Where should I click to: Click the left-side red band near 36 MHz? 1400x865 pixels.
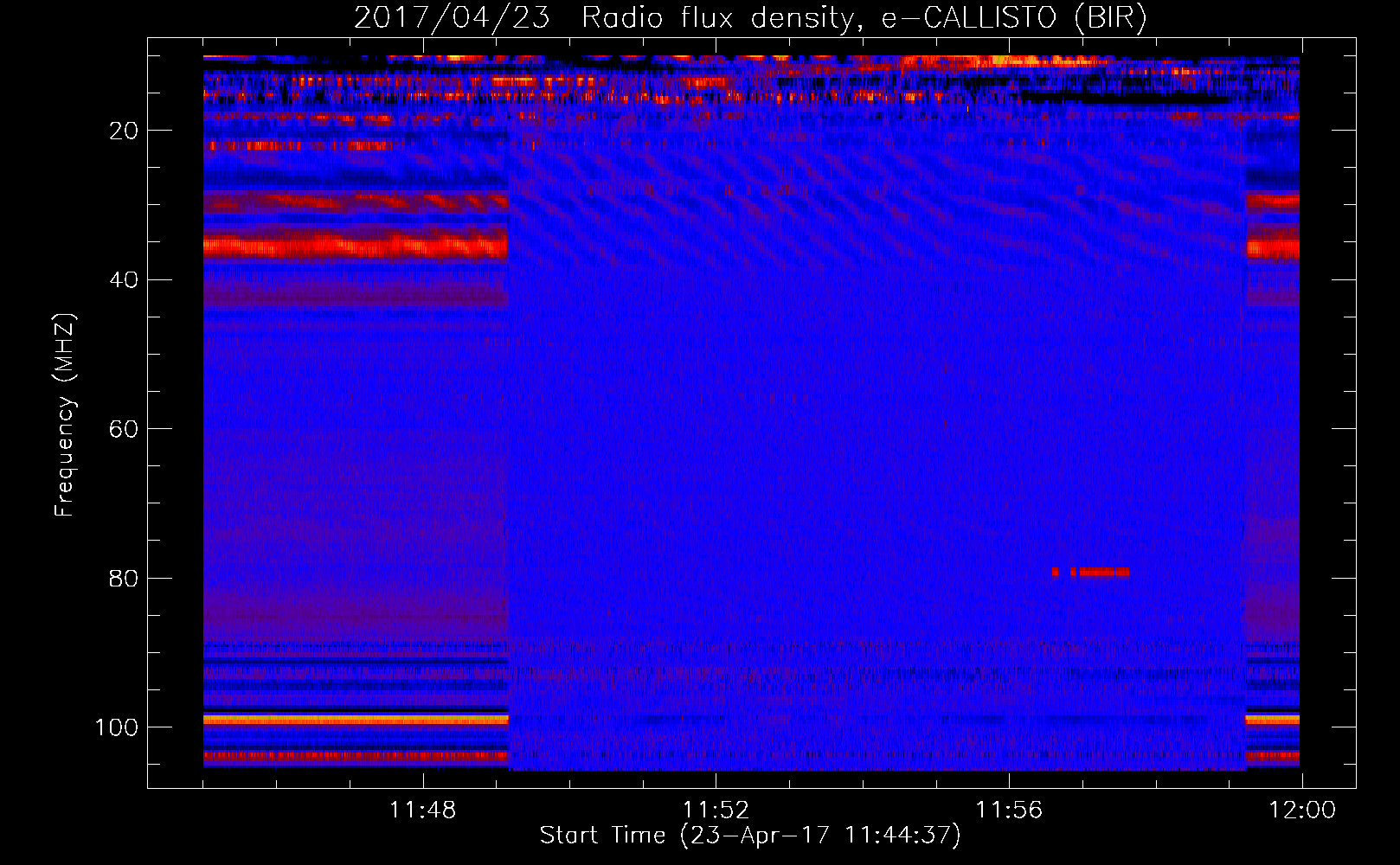click(356, 247)
